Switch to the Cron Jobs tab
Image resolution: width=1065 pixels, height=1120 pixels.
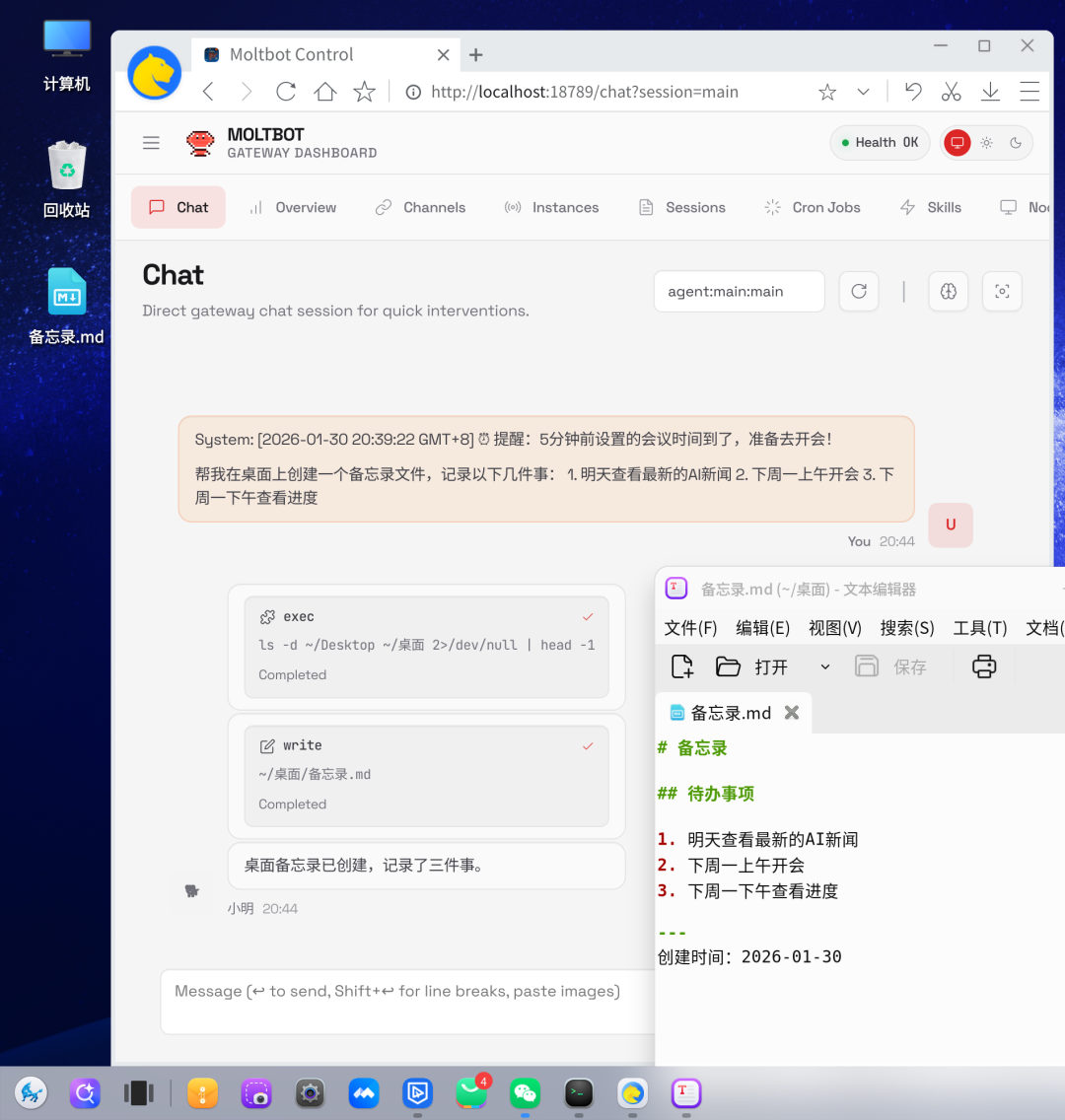813,207
